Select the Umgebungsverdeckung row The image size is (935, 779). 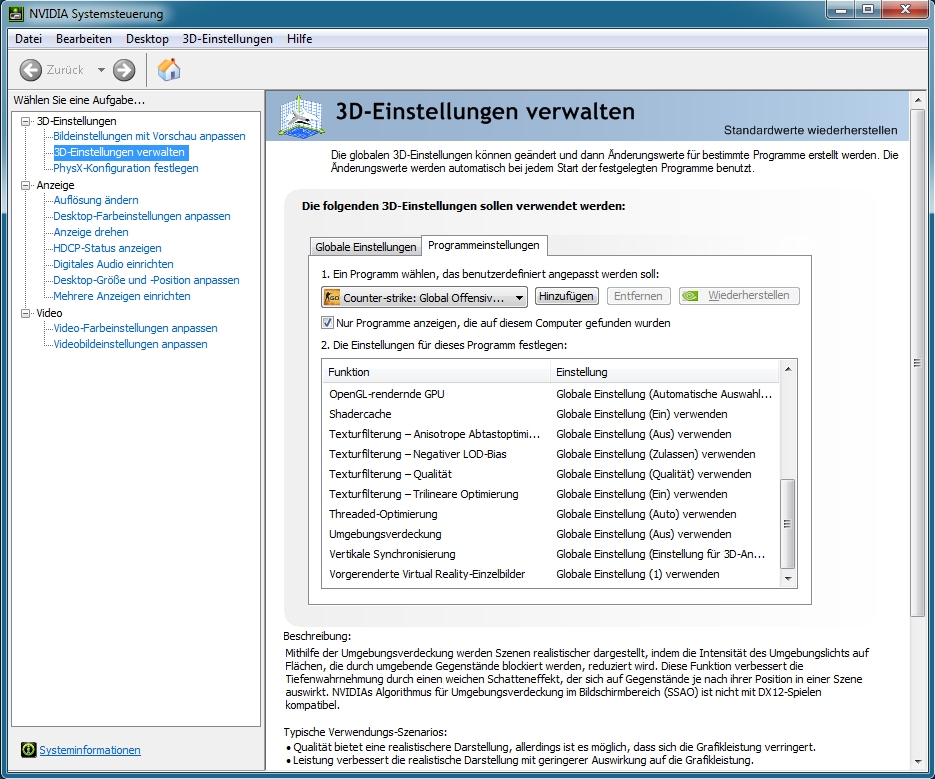click(x=550, y=534)
